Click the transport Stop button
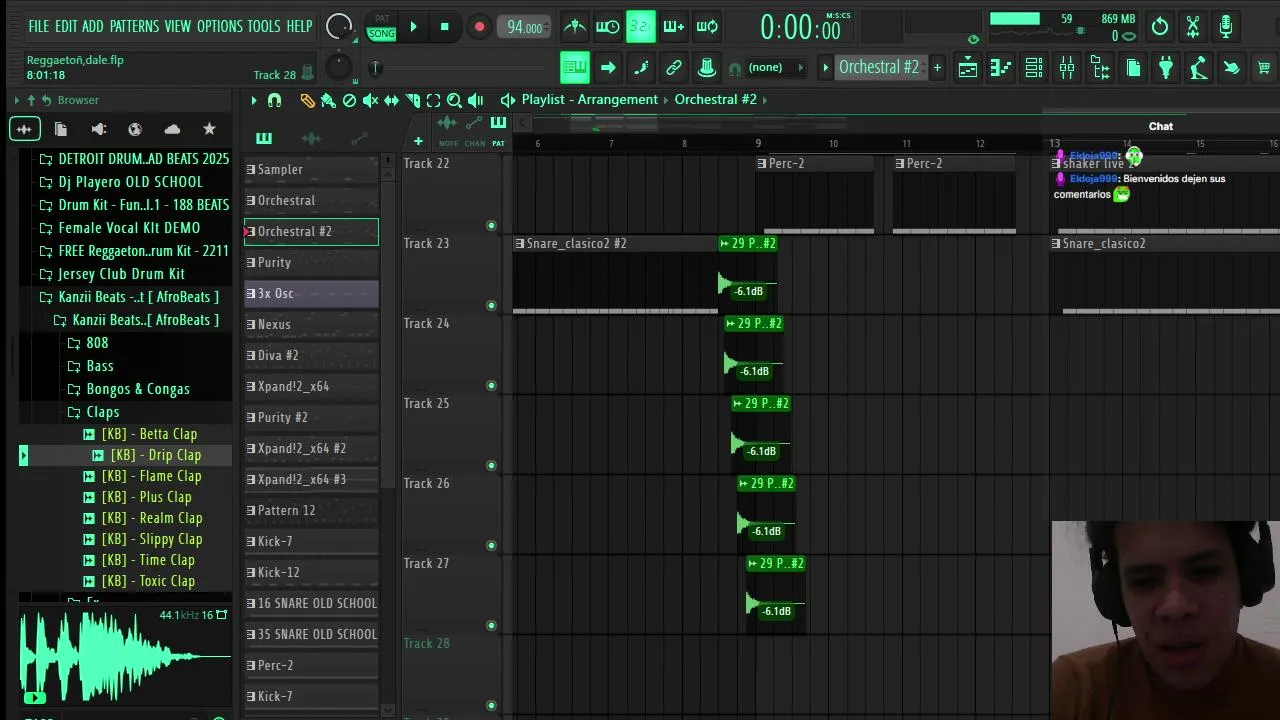 pos(445,27)
